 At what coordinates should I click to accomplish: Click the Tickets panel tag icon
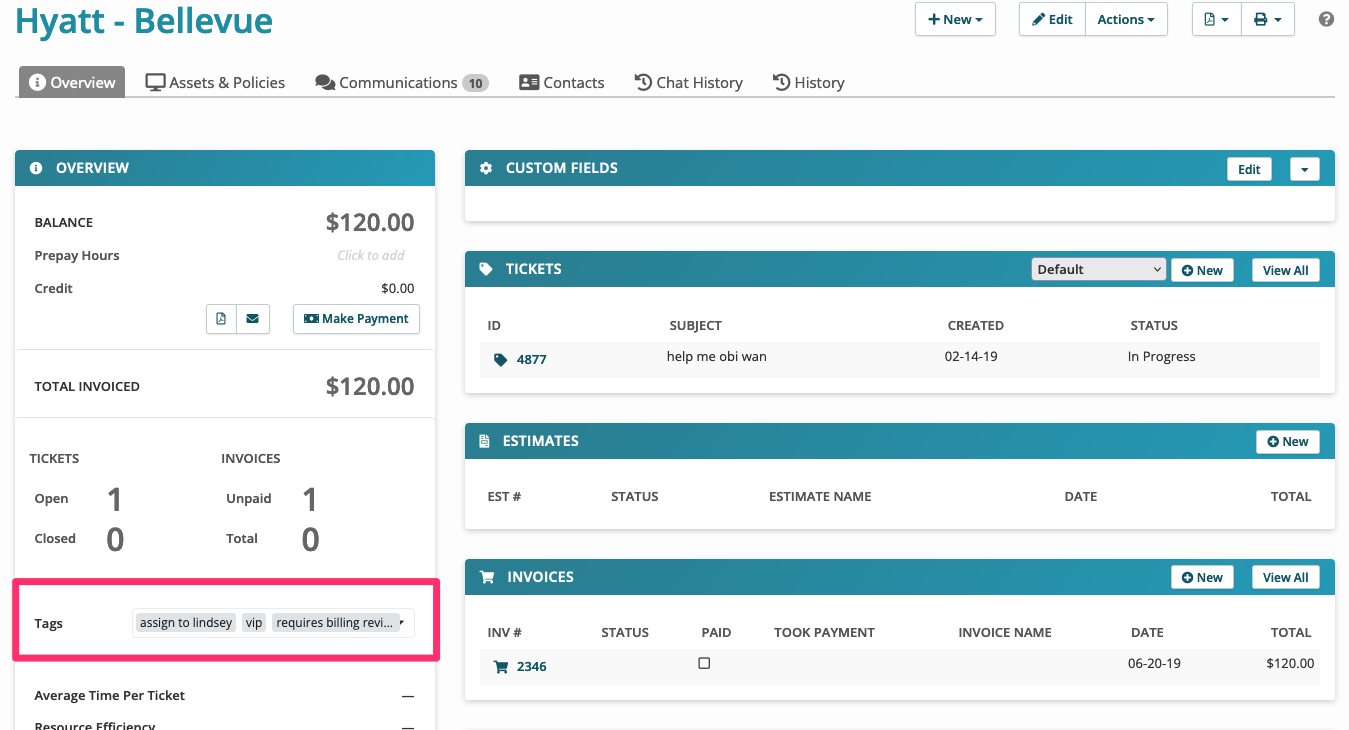pos(486,269)
